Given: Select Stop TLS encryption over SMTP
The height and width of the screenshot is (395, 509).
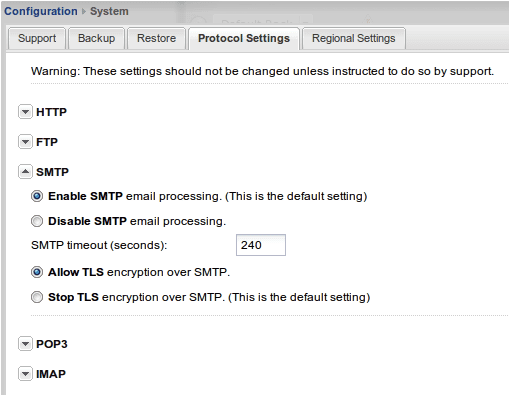Looking at the screenshot, I should pos(37,297).
